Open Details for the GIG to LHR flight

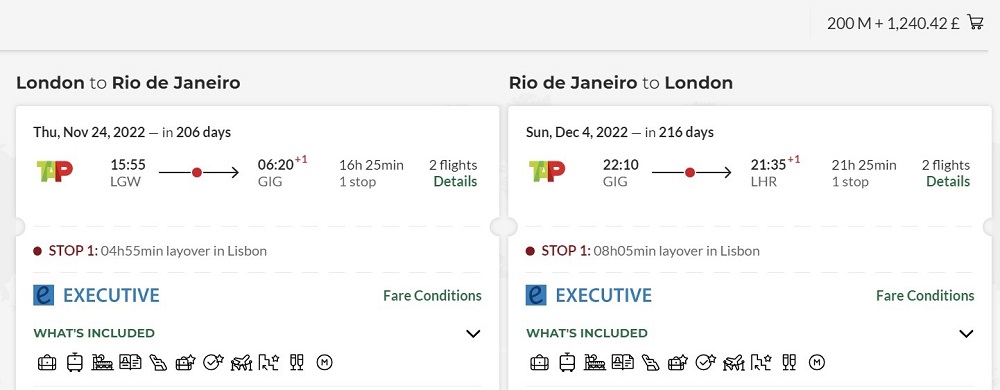tap(948, 182)
